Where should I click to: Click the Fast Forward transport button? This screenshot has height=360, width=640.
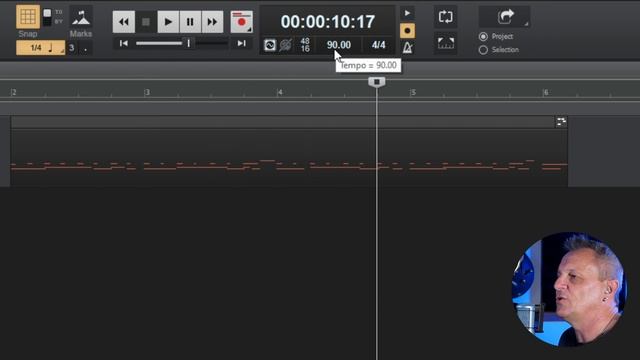pyautogui.click(x=212, y=22)
